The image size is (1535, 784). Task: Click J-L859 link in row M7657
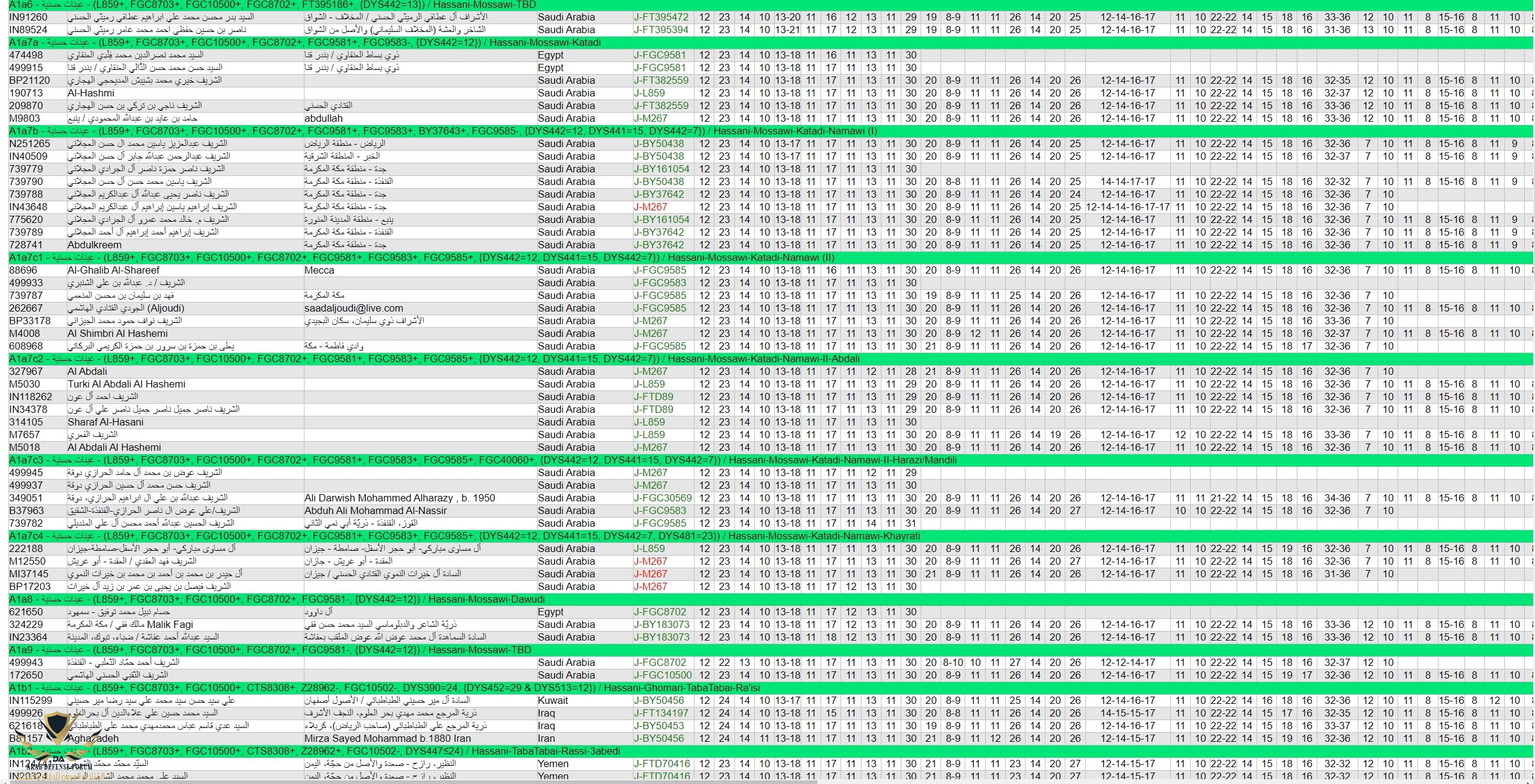pos(649,434)
